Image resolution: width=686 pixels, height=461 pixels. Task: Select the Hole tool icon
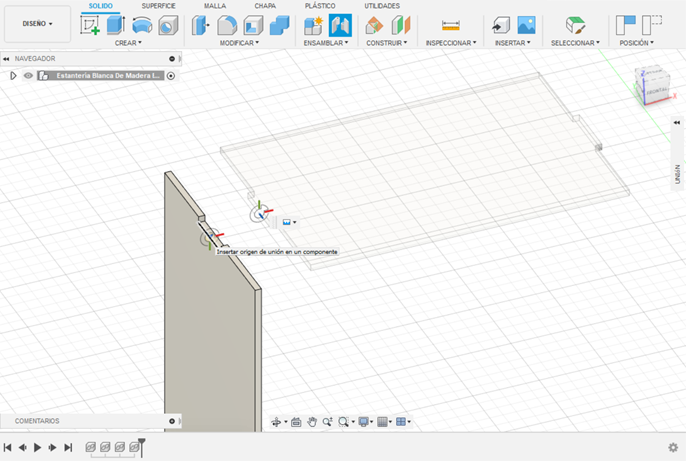(168, 25)
